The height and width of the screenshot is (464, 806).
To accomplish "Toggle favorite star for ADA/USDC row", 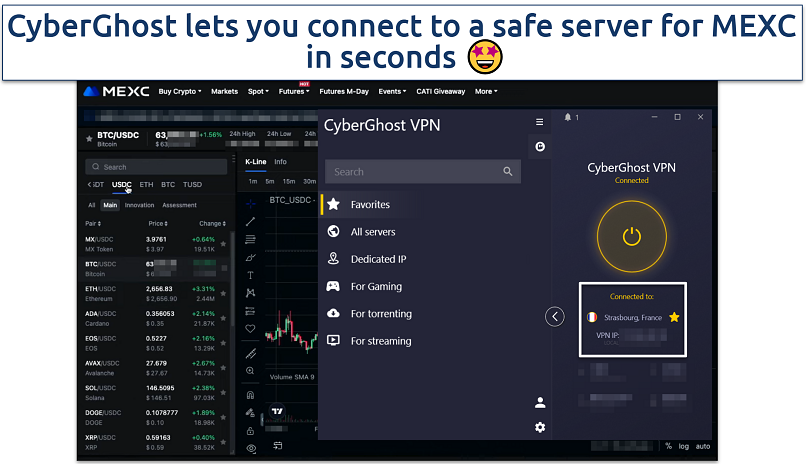I will point(223,318).
